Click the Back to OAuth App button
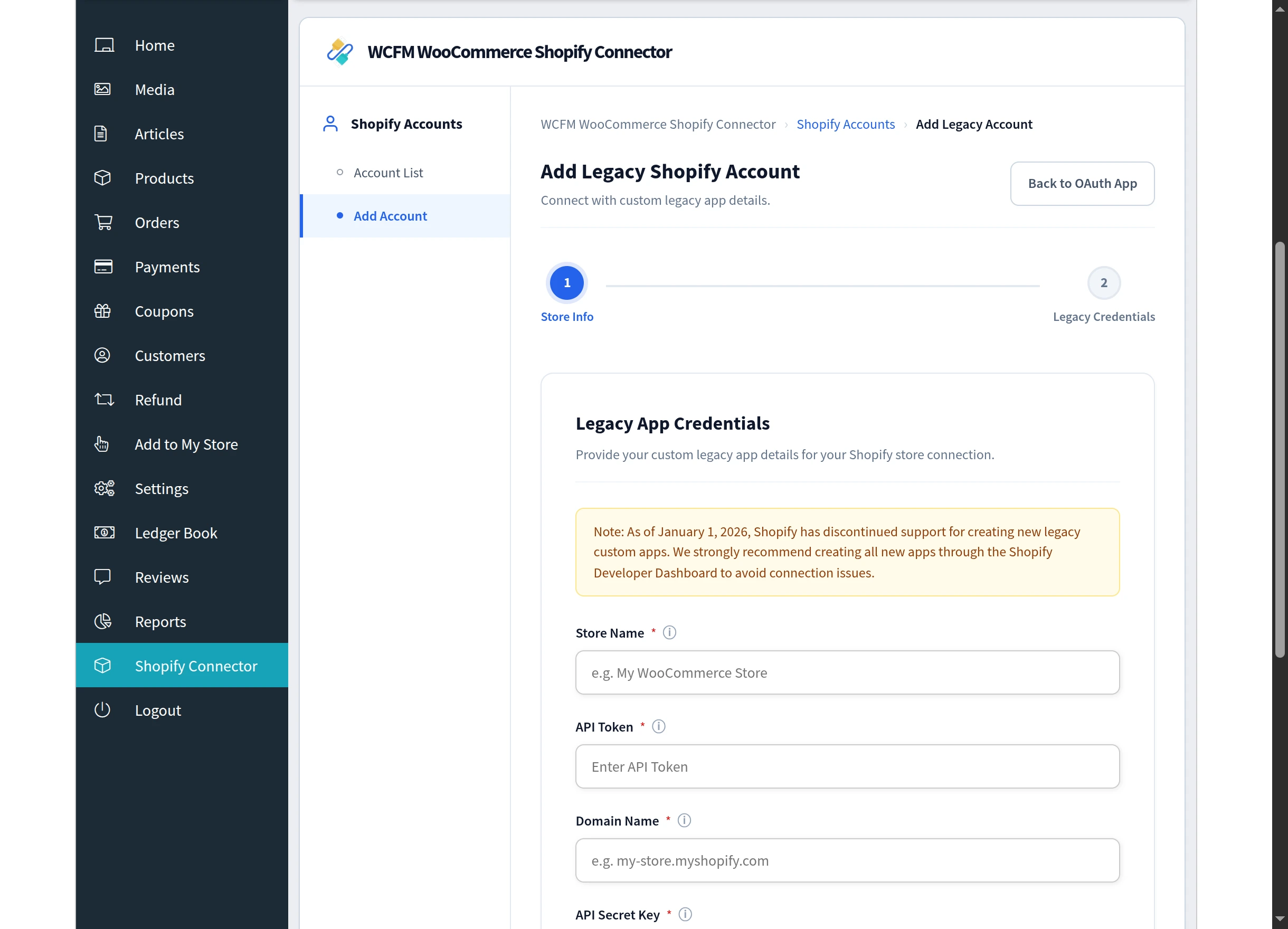 1082,183
